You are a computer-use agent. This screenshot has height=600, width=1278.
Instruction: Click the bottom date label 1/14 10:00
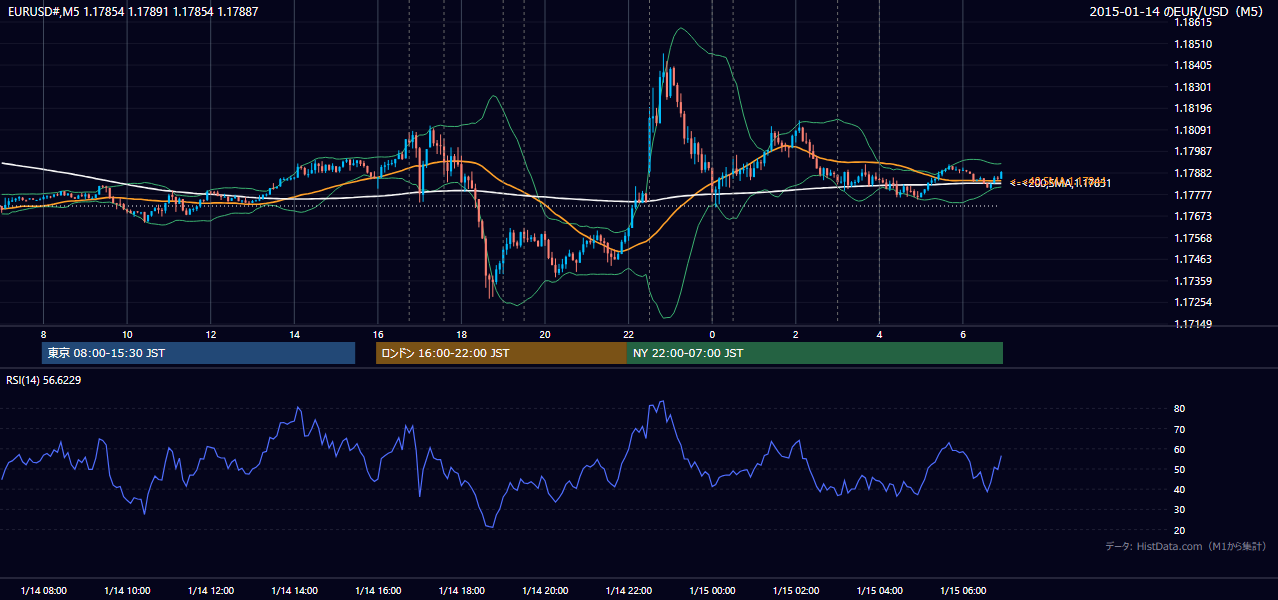coord(127,591)
